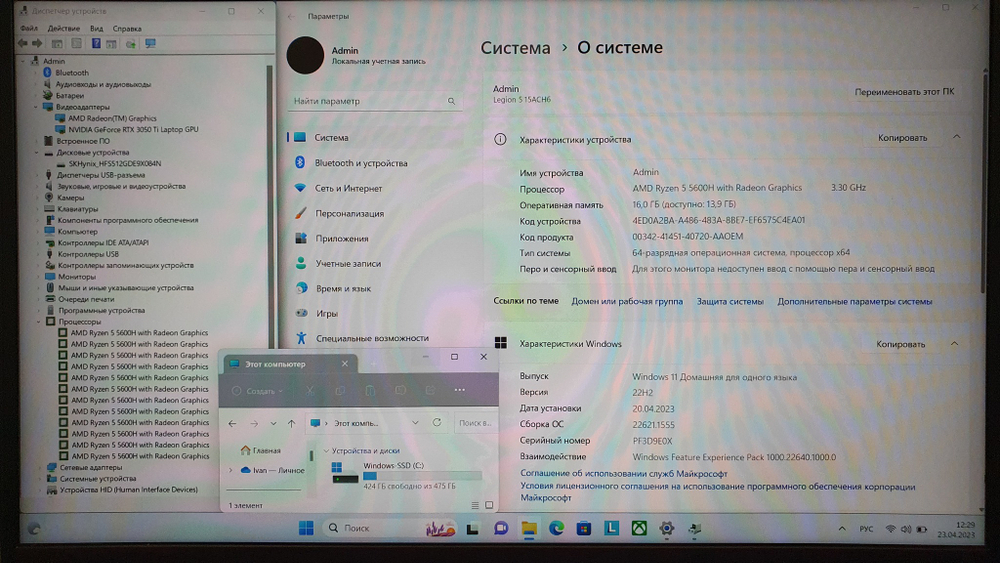
Task: Open Сеть и Интернет settings
Action: tap(348, 189)
